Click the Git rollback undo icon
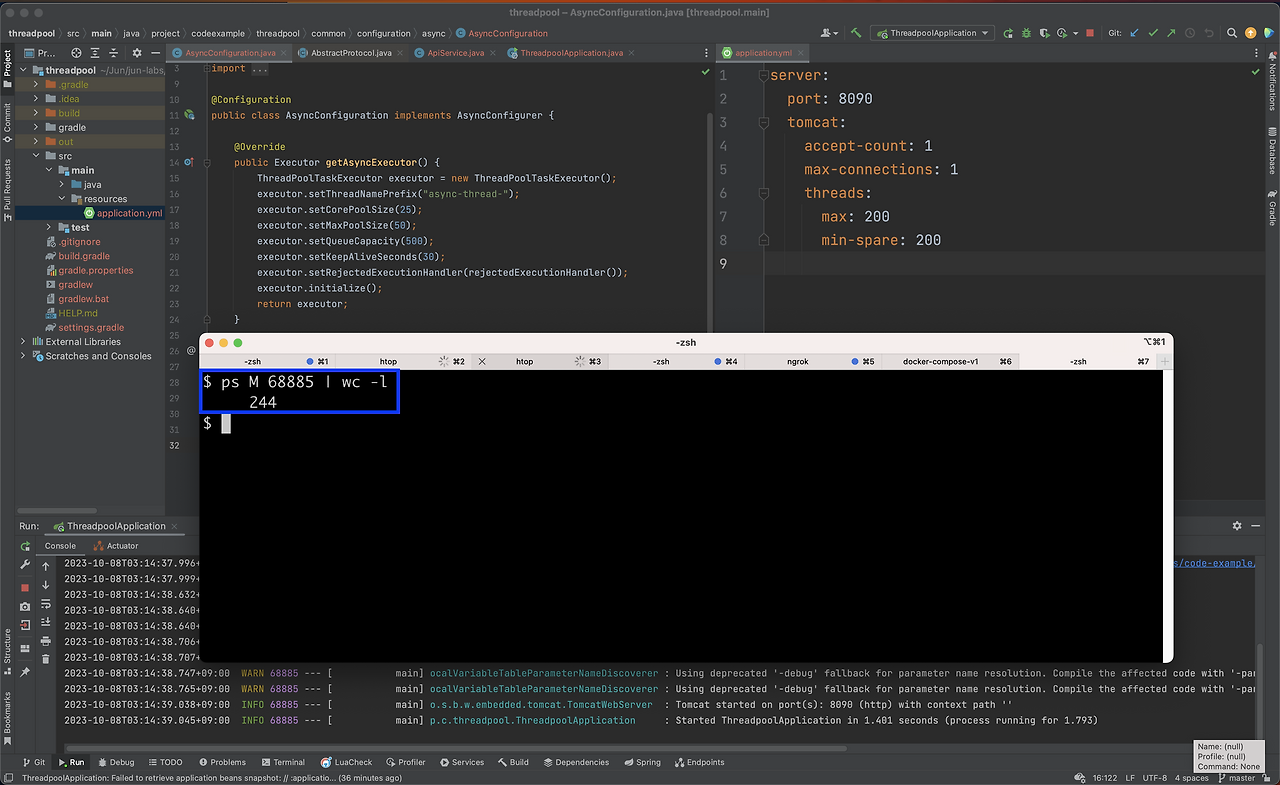The image size is (1280, 785). [1209, 33]
